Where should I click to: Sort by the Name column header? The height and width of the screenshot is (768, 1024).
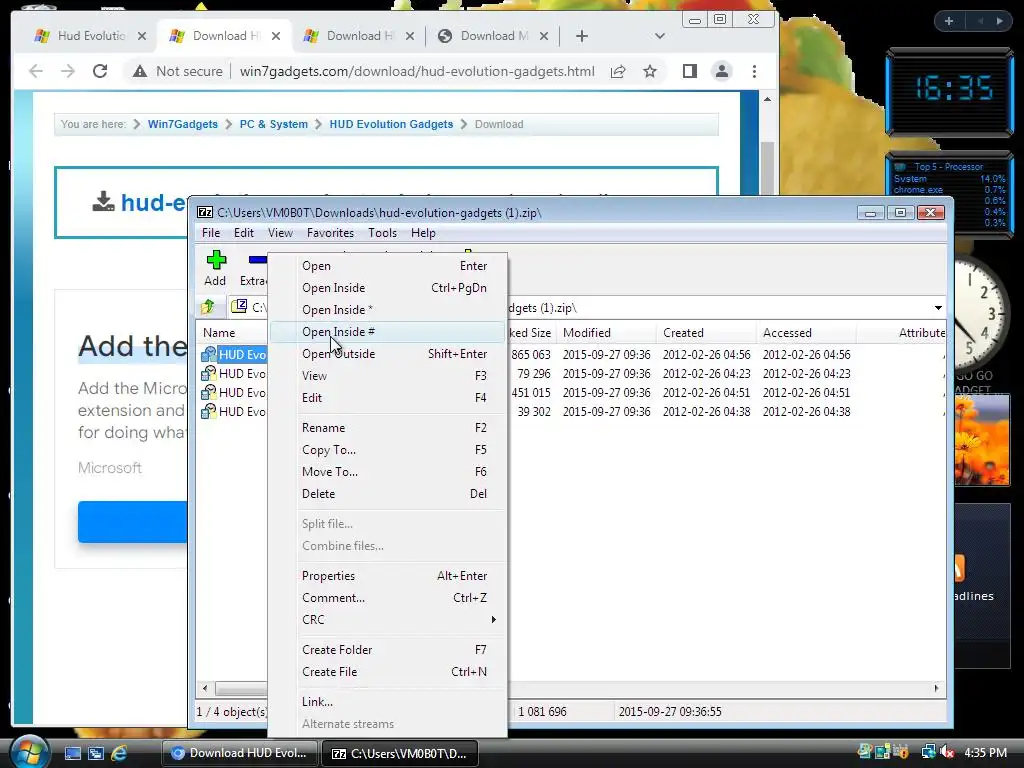click(x=232, y=332)
